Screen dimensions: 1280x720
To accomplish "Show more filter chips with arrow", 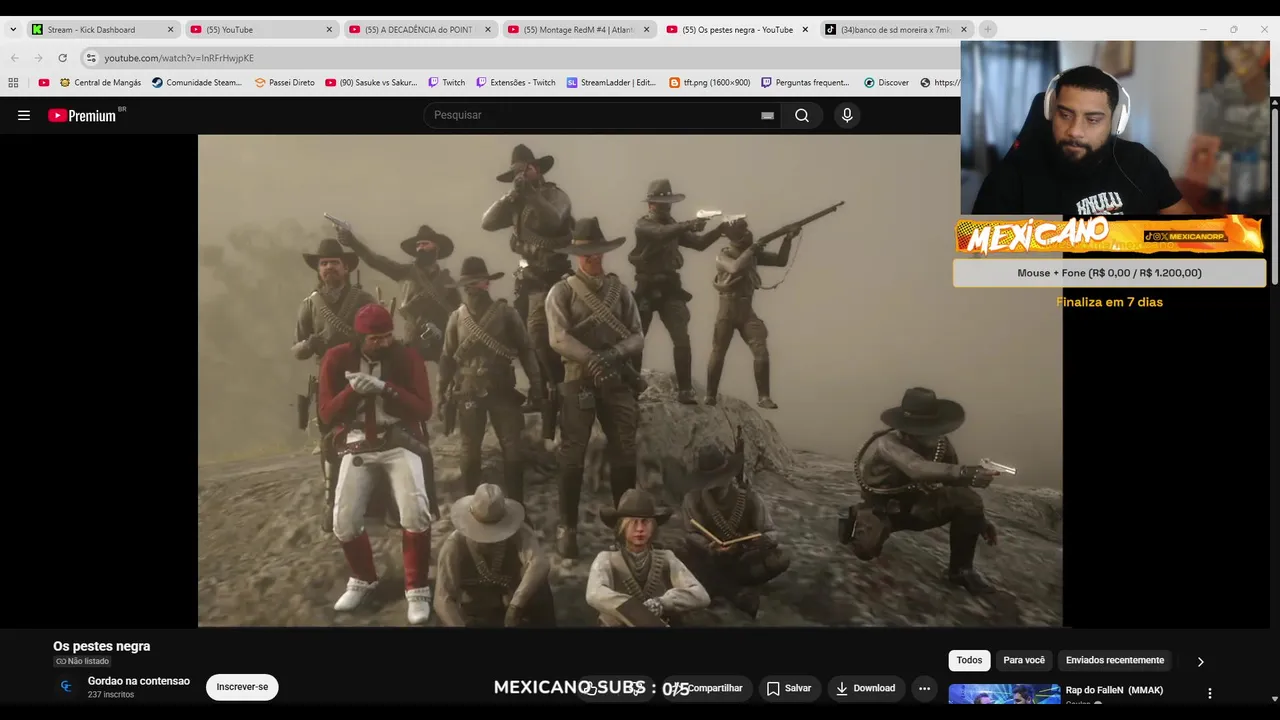I will coord(1200,661).
